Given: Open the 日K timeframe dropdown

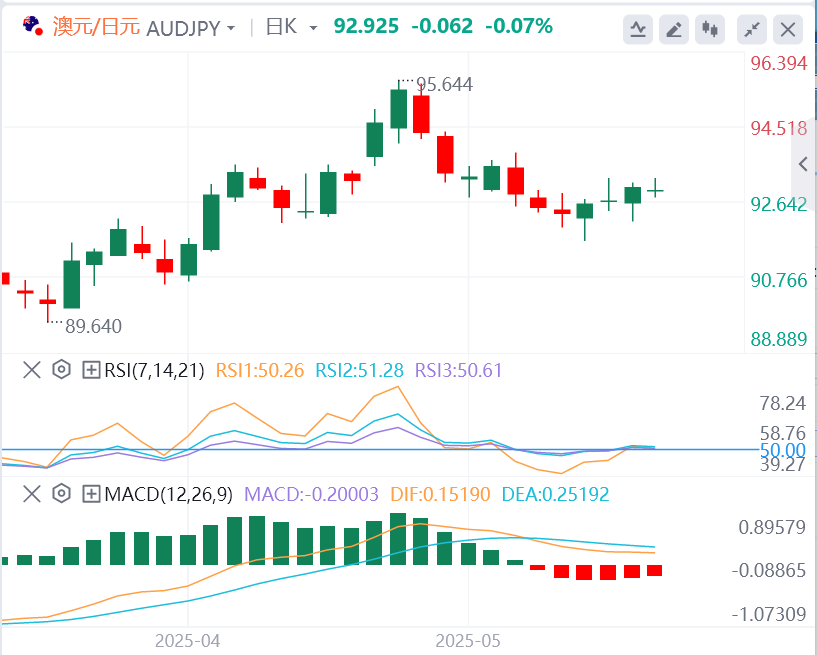Looking at the screenshot, I should pyautogui.click(x=292, y=27).
